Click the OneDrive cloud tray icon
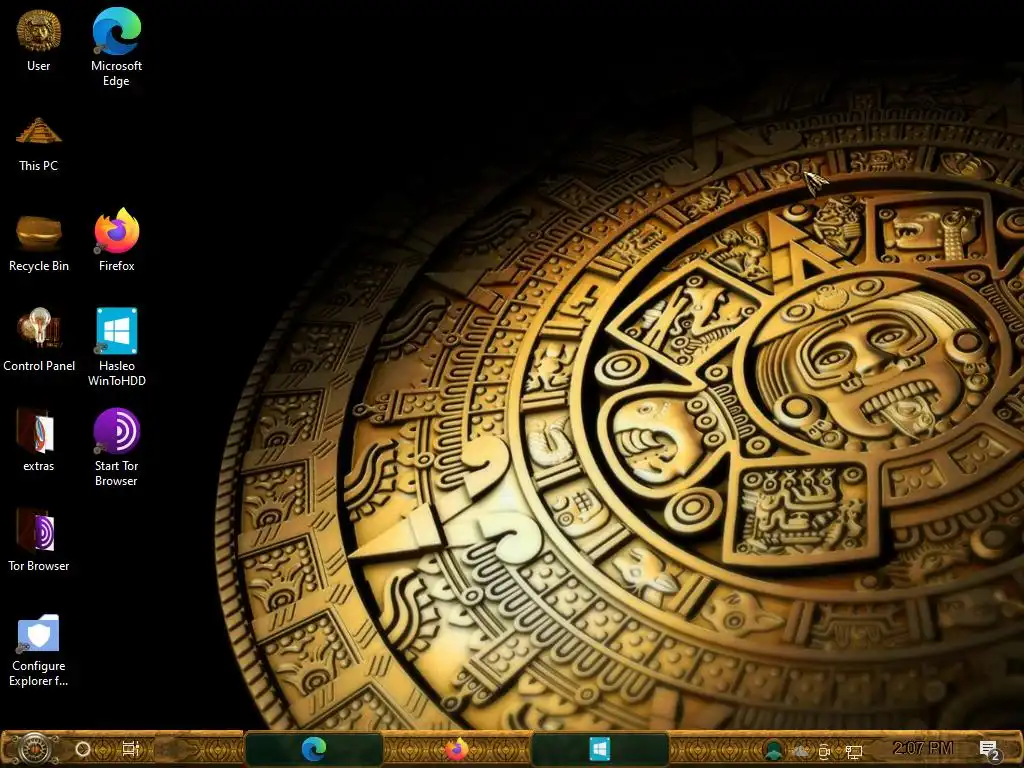This screenshot has height=768, width=1024. tap(800, 751)
